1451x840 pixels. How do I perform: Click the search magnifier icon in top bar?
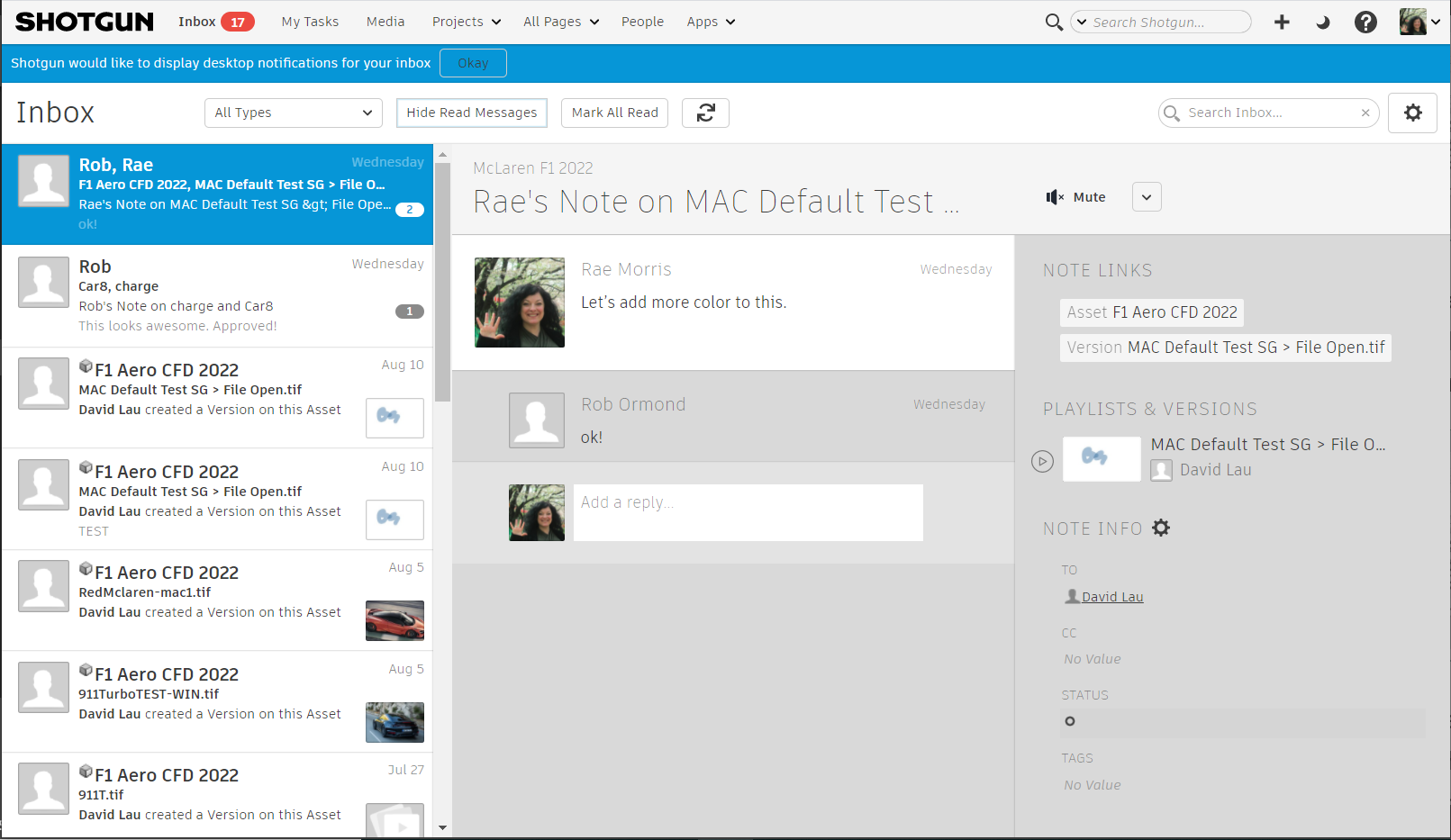1054,22
